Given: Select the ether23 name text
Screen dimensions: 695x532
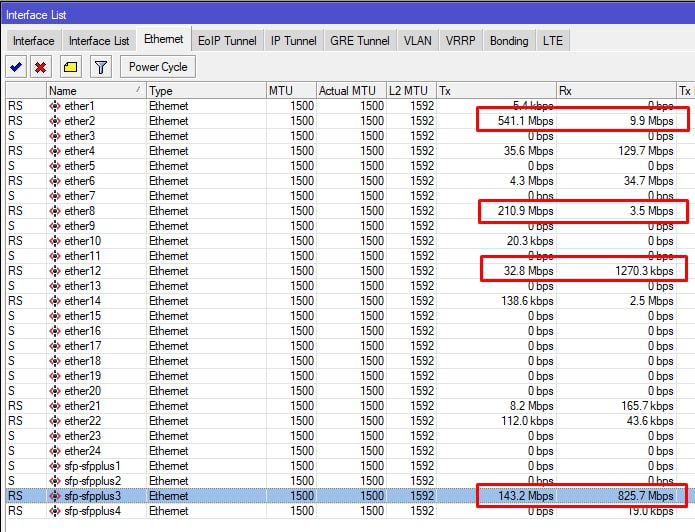Looking at the screenshot, I should pyautogui.click(x=82, y=436).
